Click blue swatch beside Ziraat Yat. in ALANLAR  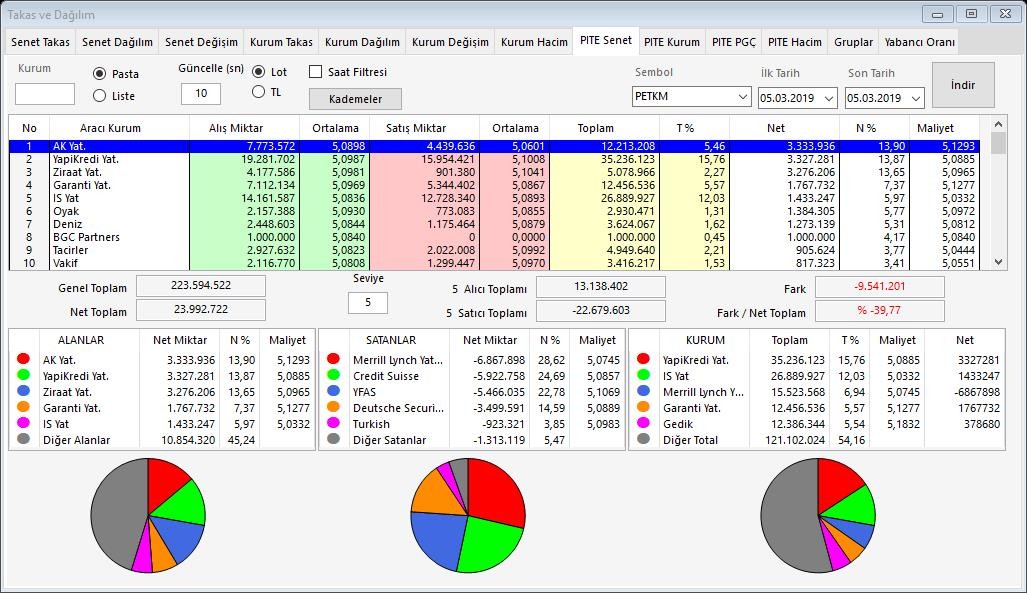coord(24,391)
